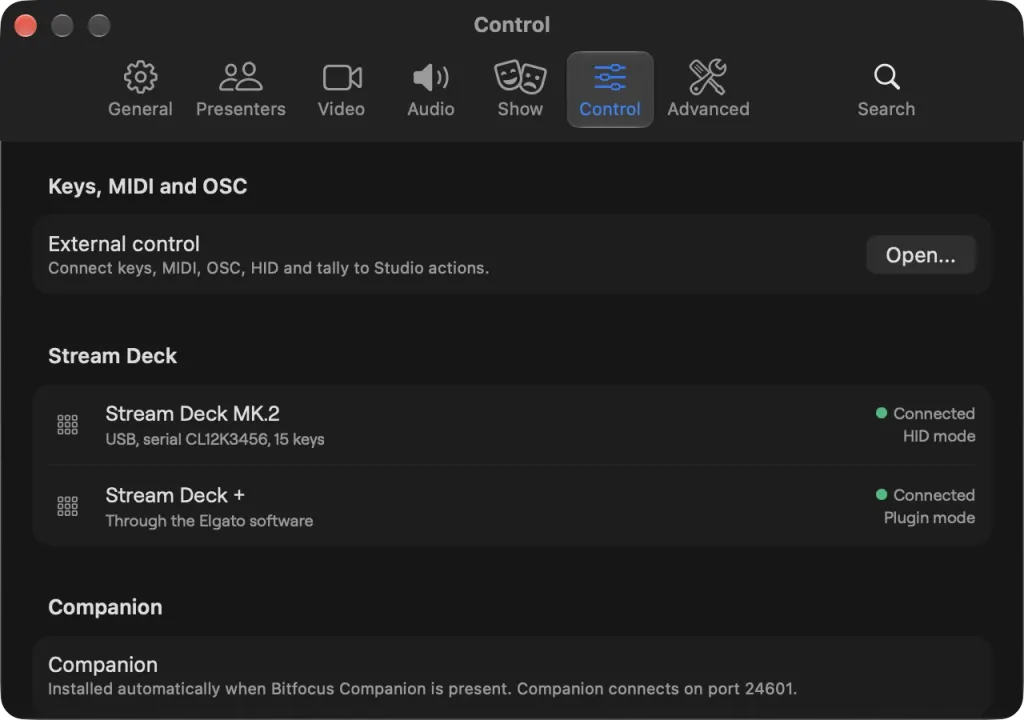The image size is (1024, 720).
Task: Select the Control sliders icon
Action: [610, 77]
